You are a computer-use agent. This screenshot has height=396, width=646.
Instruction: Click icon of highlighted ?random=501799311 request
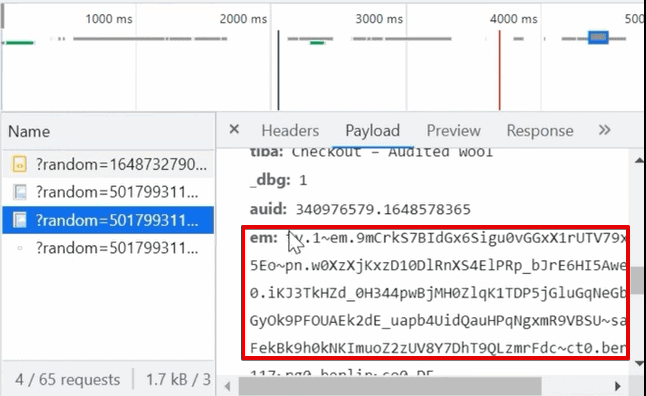[x=19, y=220]
